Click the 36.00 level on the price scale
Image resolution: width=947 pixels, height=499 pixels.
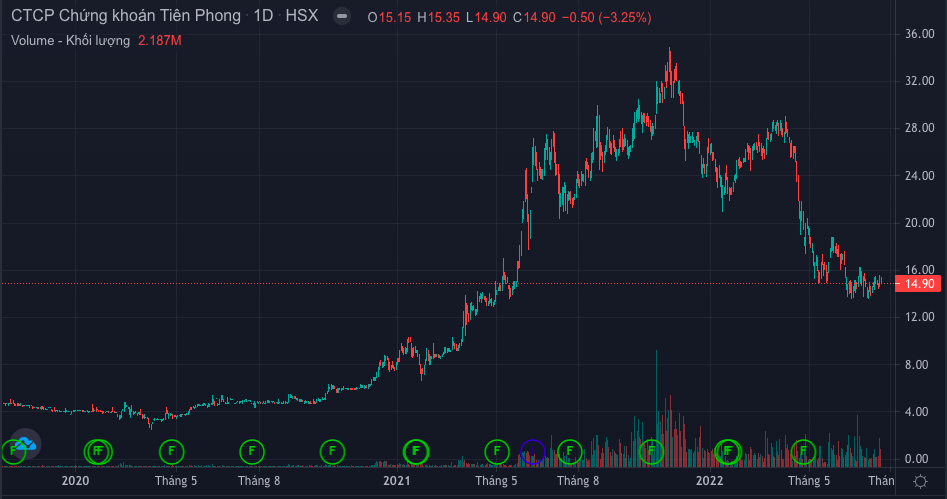click(x=918, y=34)
